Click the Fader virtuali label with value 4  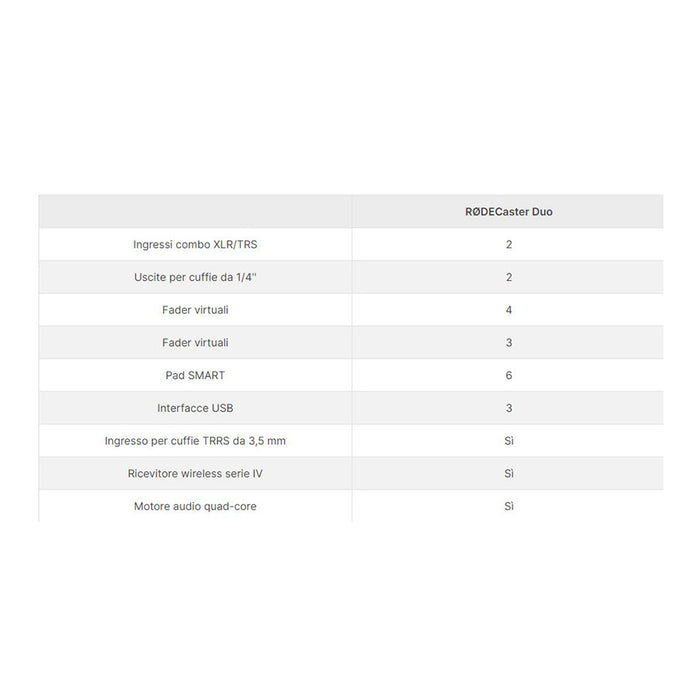[195, 310]
